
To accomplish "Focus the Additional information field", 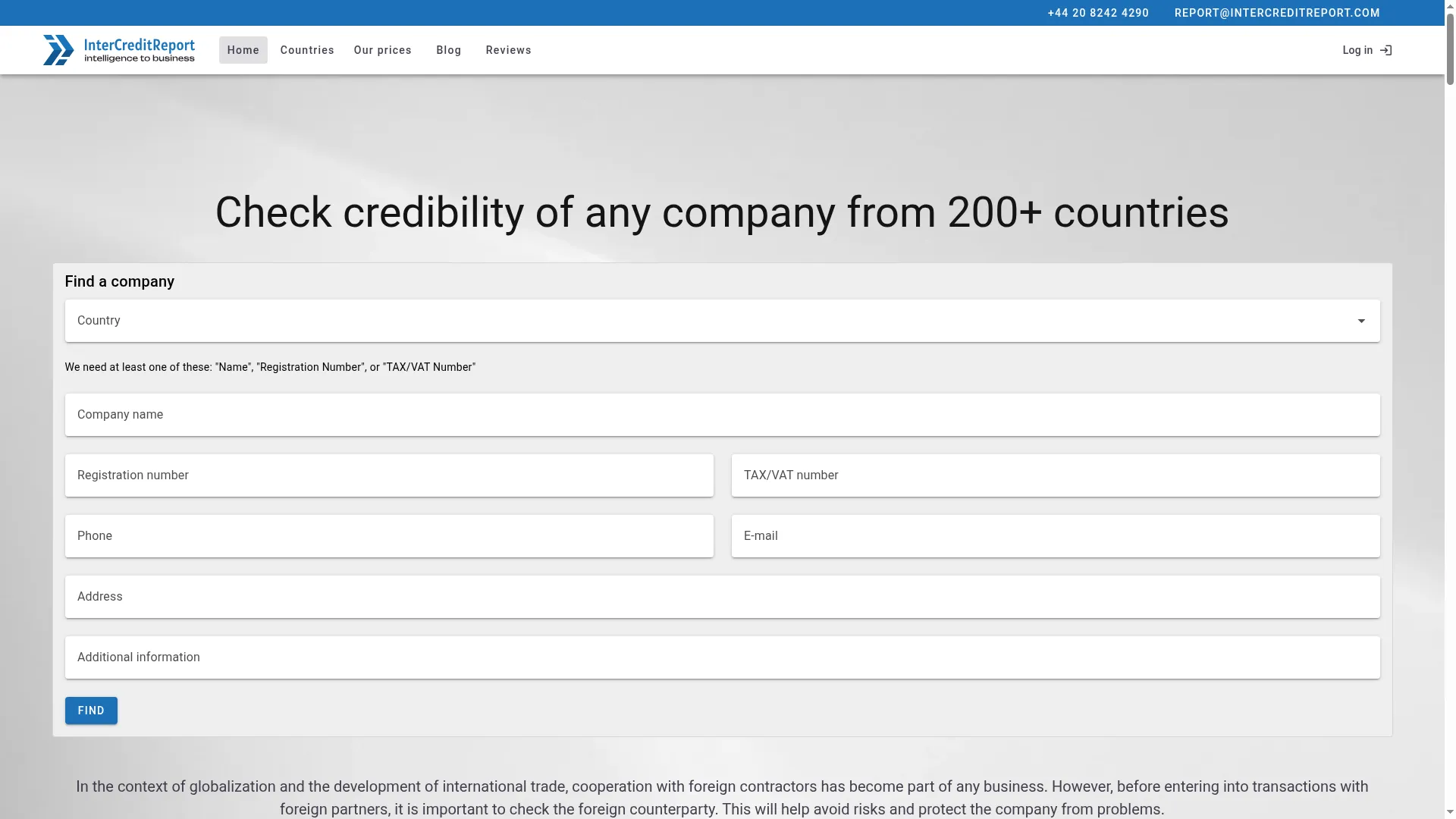I will coord(723,657).
